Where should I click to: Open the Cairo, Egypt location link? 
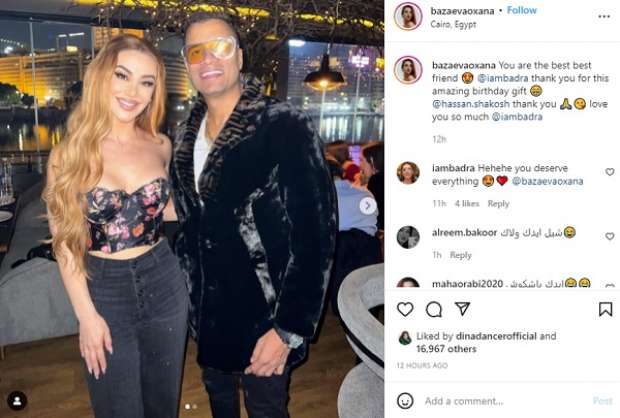click(x=453, y=24)
